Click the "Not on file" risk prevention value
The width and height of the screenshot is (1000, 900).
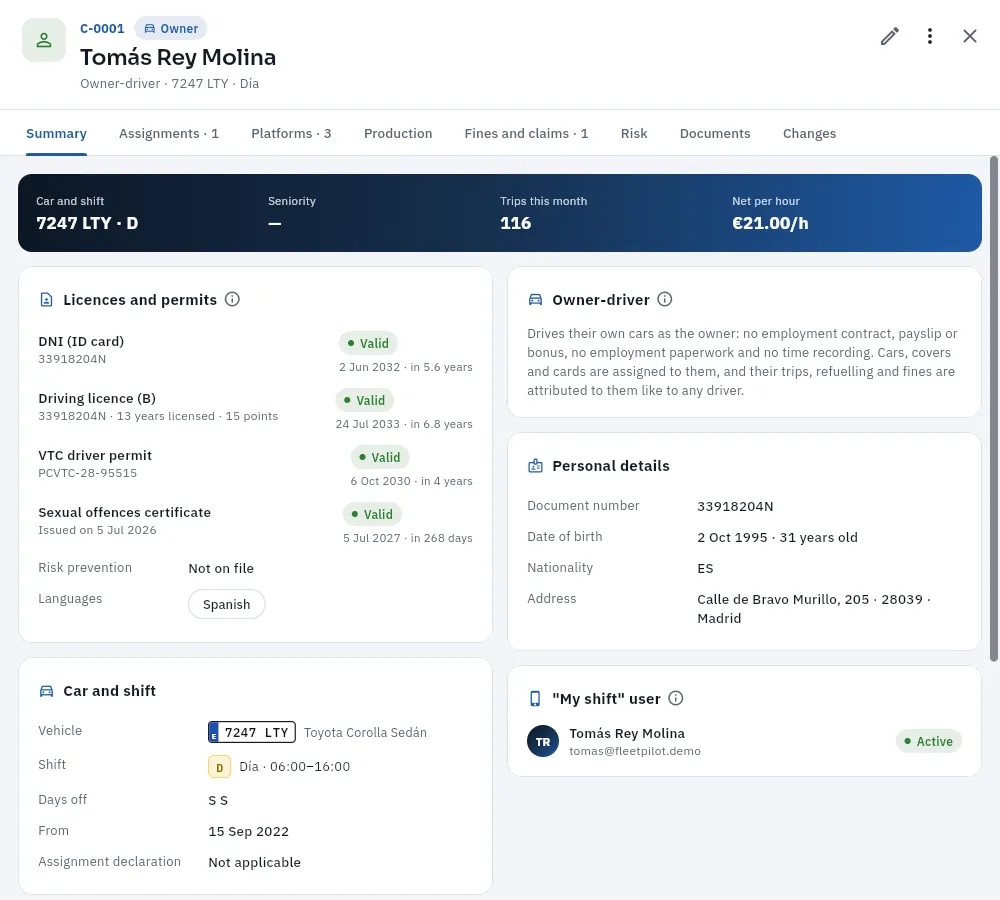pos(221,568)
